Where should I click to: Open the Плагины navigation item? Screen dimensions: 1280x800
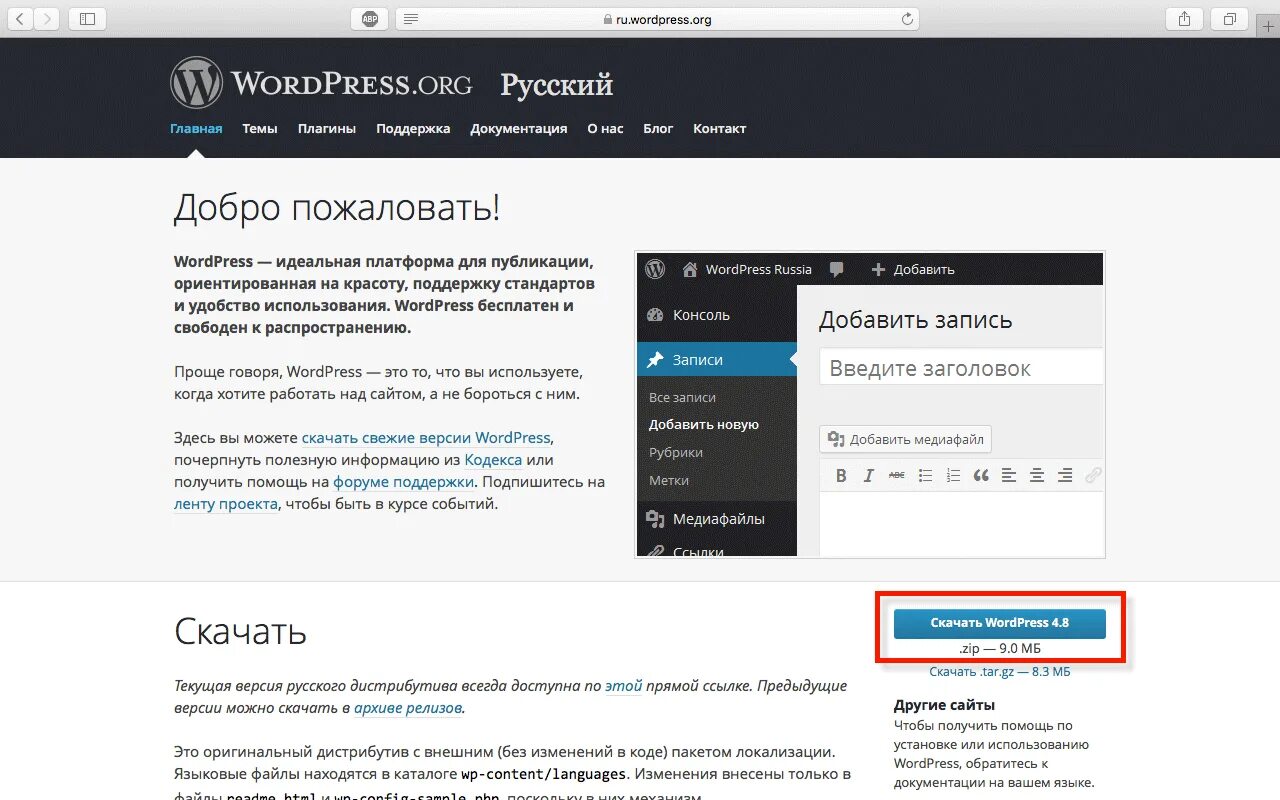pyautogui.click(x=327, y=128)
